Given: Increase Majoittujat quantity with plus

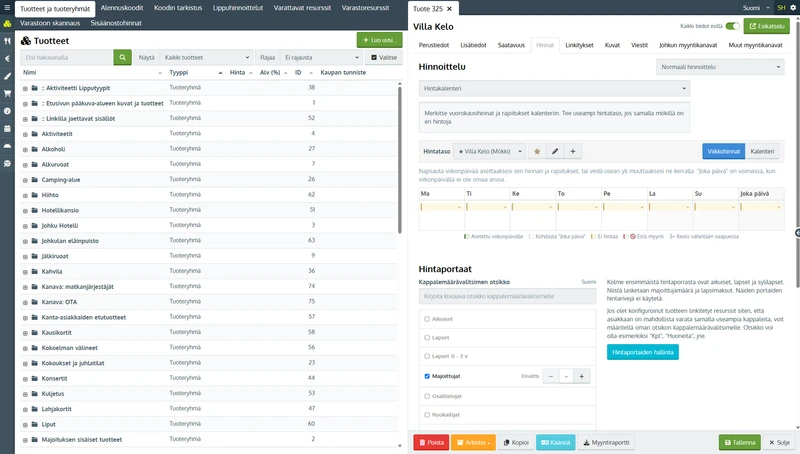Looking at the screenshot, I should click(x=582, y=376).
